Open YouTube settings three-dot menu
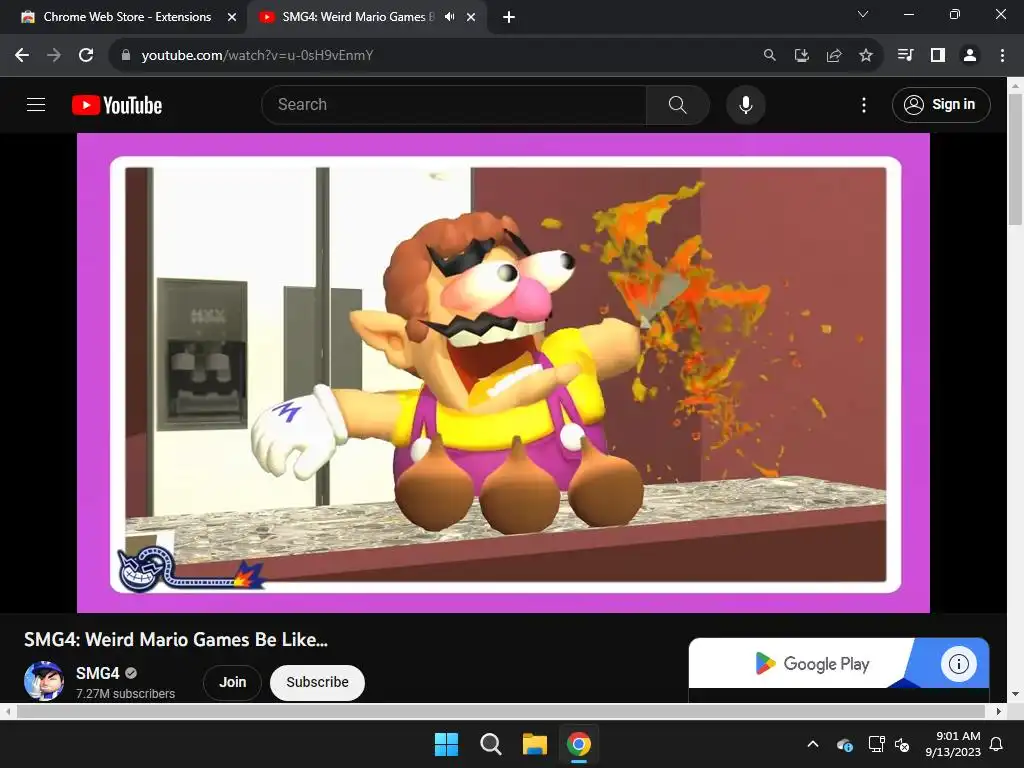The height and width of the screenshot is (768, 1024). pyautogui.click(x=864, y=104)
